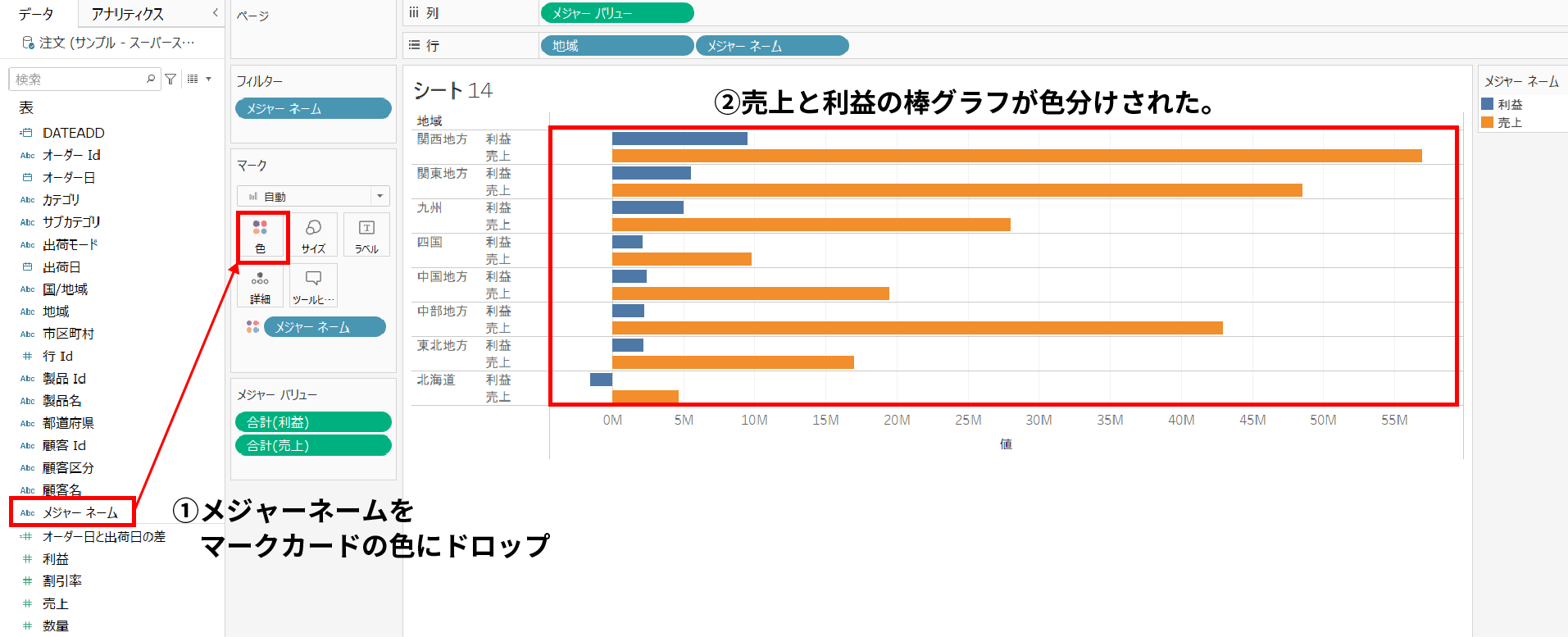1568x637 pixels.
Task: Click the filter funnel icon in data pane
Action: 170,79
